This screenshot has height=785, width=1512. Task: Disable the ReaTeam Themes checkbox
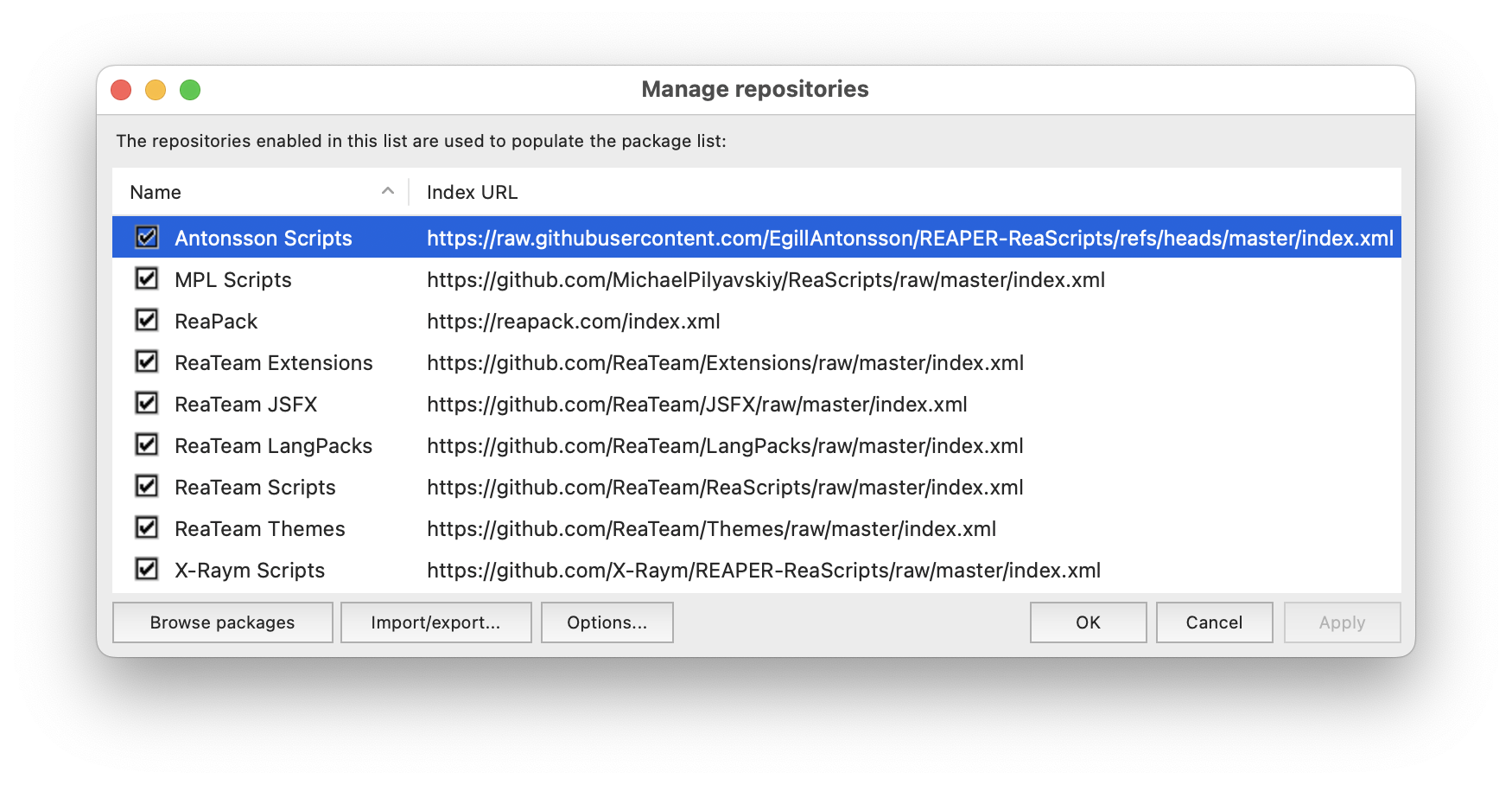pos(147,527)
